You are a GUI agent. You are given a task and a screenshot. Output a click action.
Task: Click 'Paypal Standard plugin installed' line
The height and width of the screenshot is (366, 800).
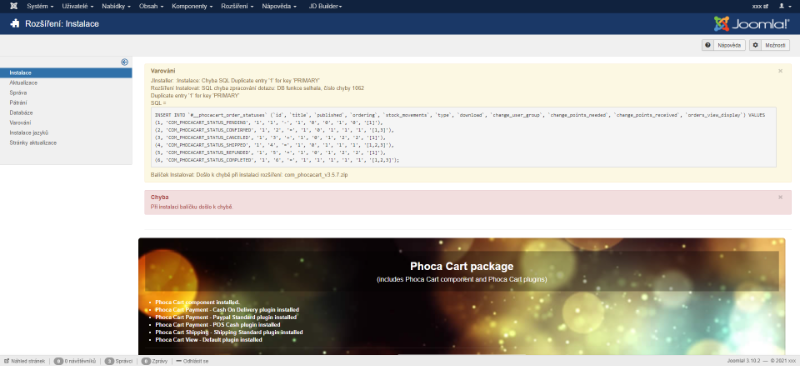coord(226,317)
